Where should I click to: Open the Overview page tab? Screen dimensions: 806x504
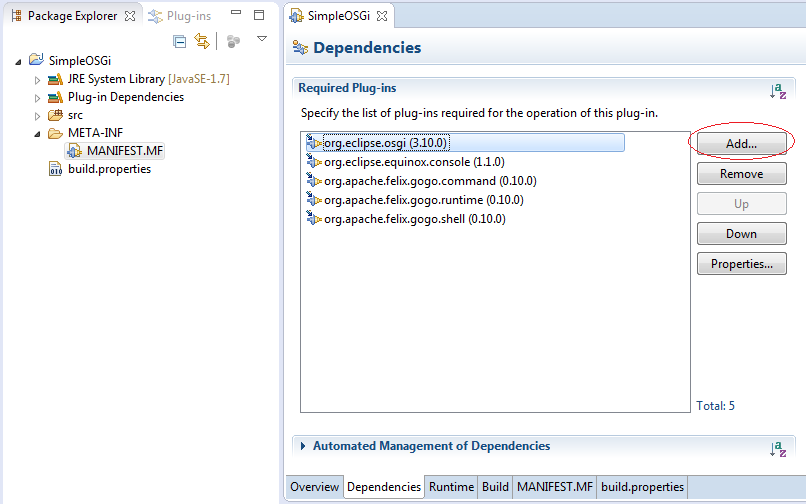[314, 487]
